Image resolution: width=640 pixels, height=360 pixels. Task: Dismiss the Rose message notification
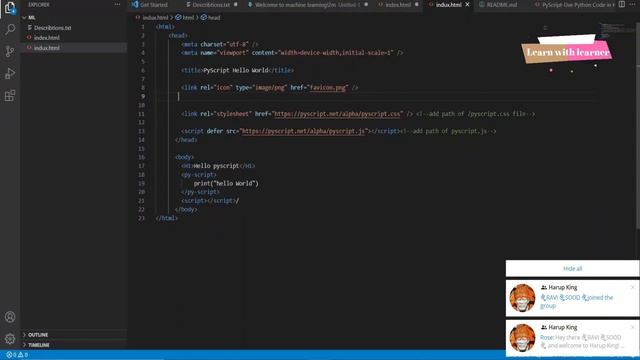point(633,327)
